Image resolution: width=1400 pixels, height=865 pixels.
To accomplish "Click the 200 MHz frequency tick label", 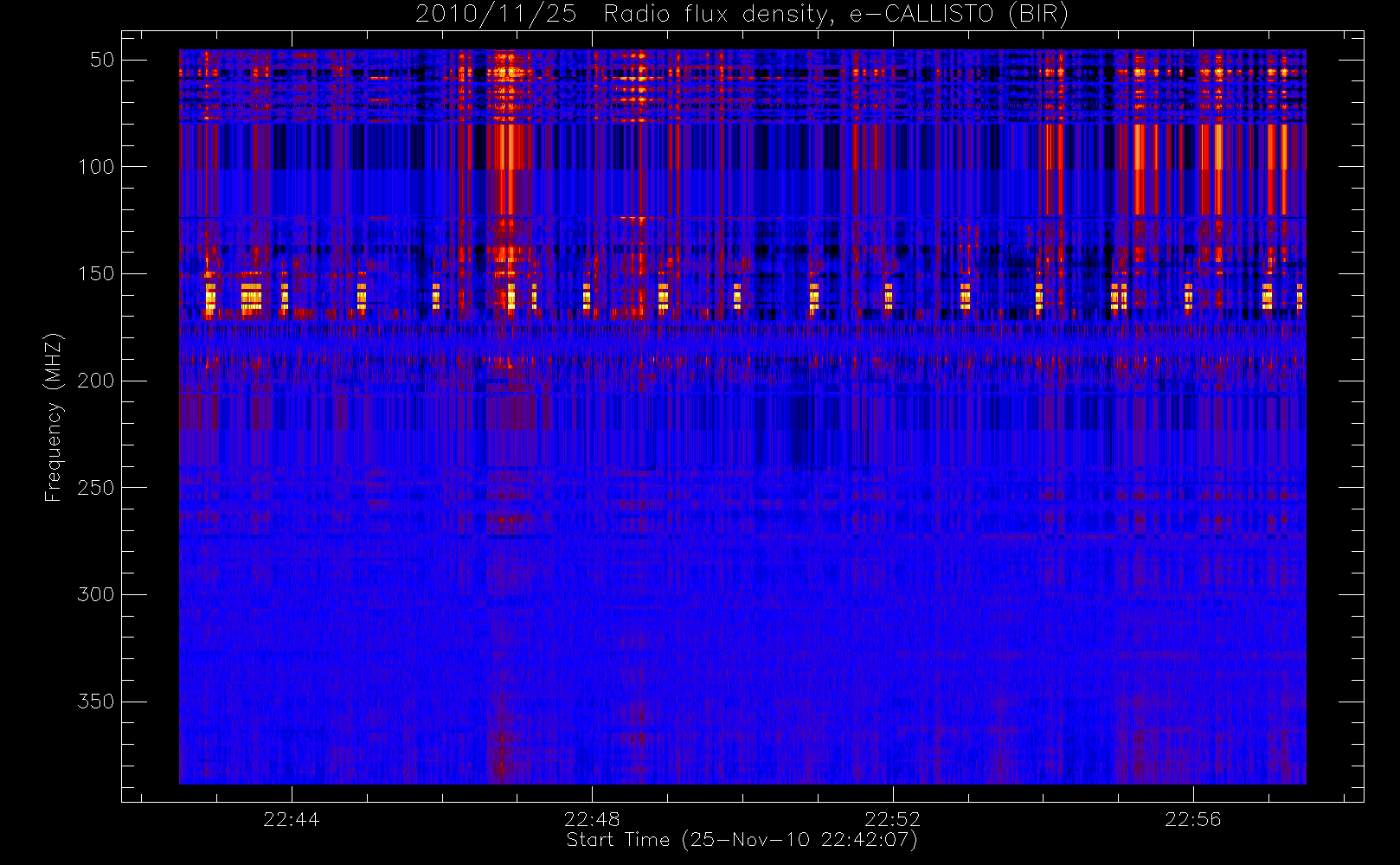I will [96, 381].
